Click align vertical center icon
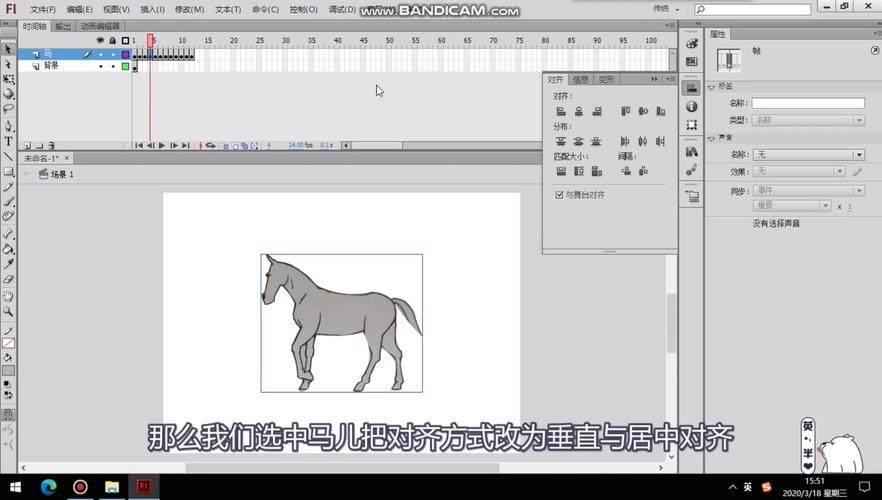This screenshot has height=500, width=882. pos(643,111)
